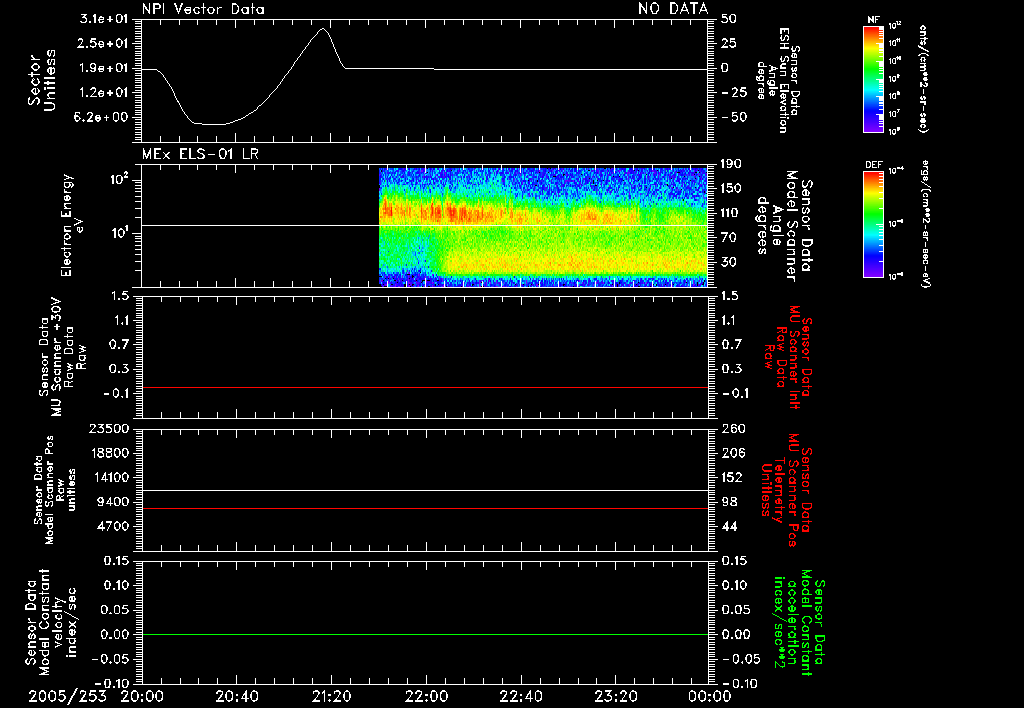
Task: Click the 110 scanner angle tick
Action: [731, 213]
